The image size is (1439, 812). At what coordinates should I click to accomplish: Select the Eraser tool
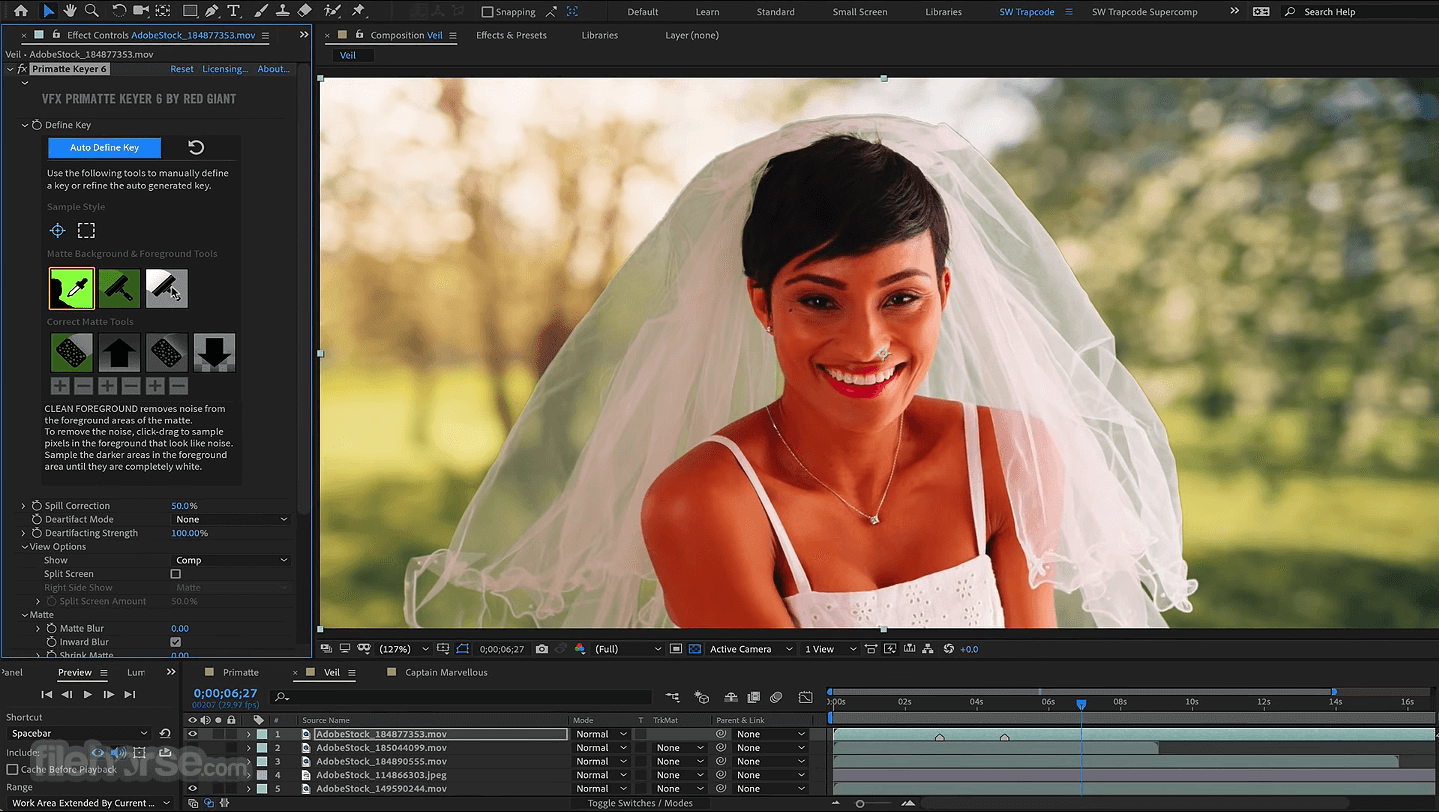305,11
